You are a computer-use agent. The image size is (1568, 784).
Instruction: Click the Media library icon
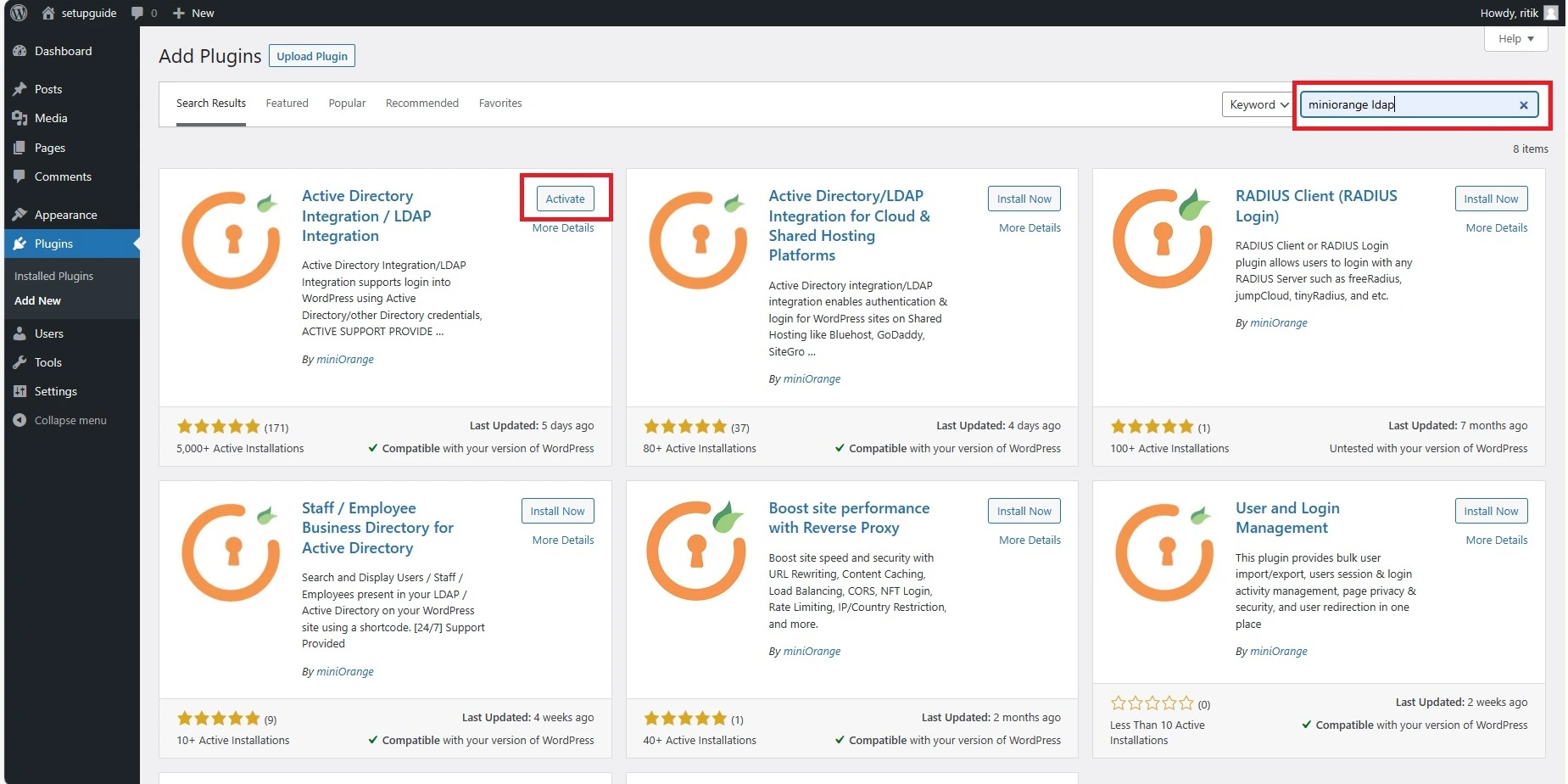coord(20,118)
